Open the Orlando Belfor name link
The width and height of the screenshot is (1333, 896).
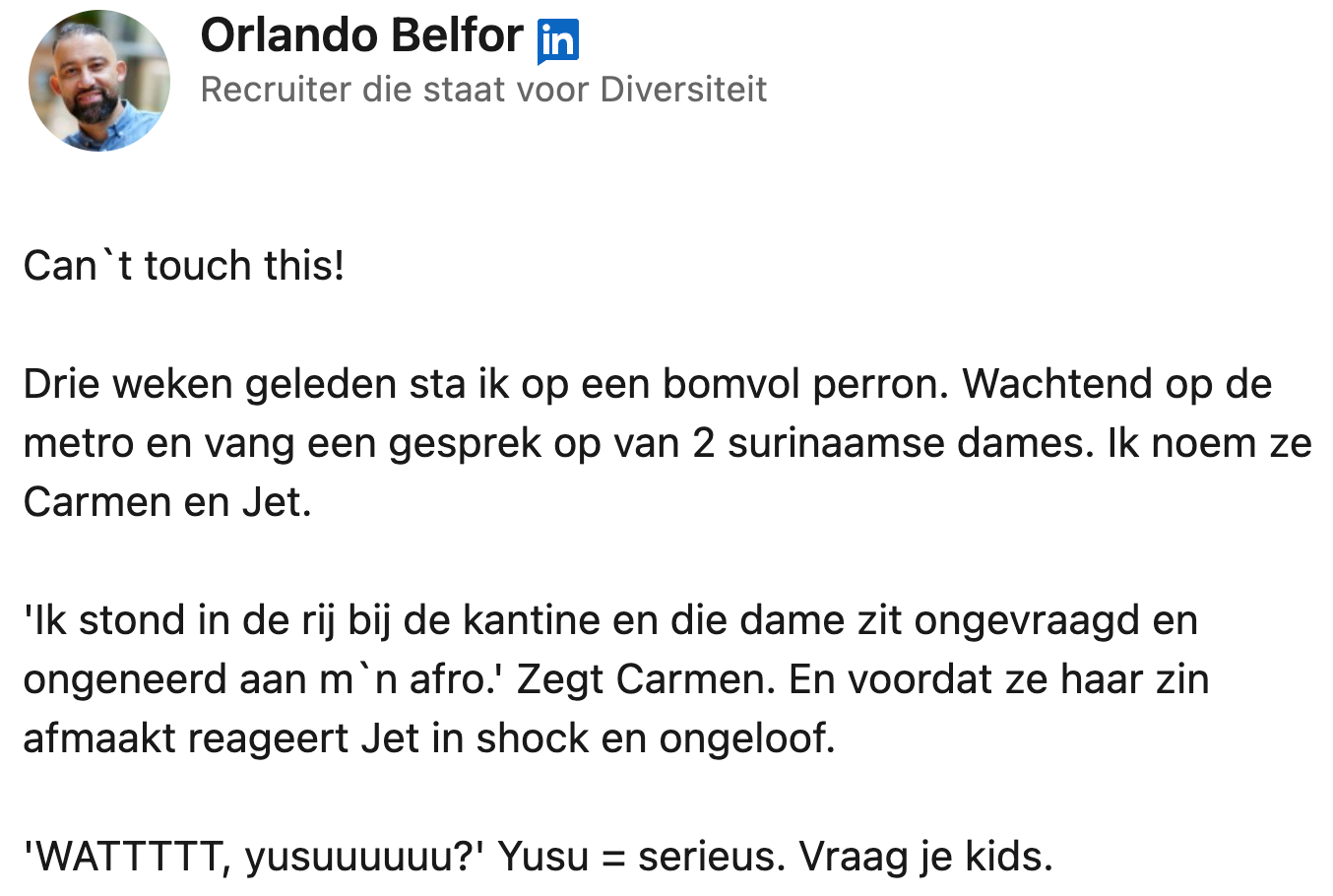click(361, 36)
